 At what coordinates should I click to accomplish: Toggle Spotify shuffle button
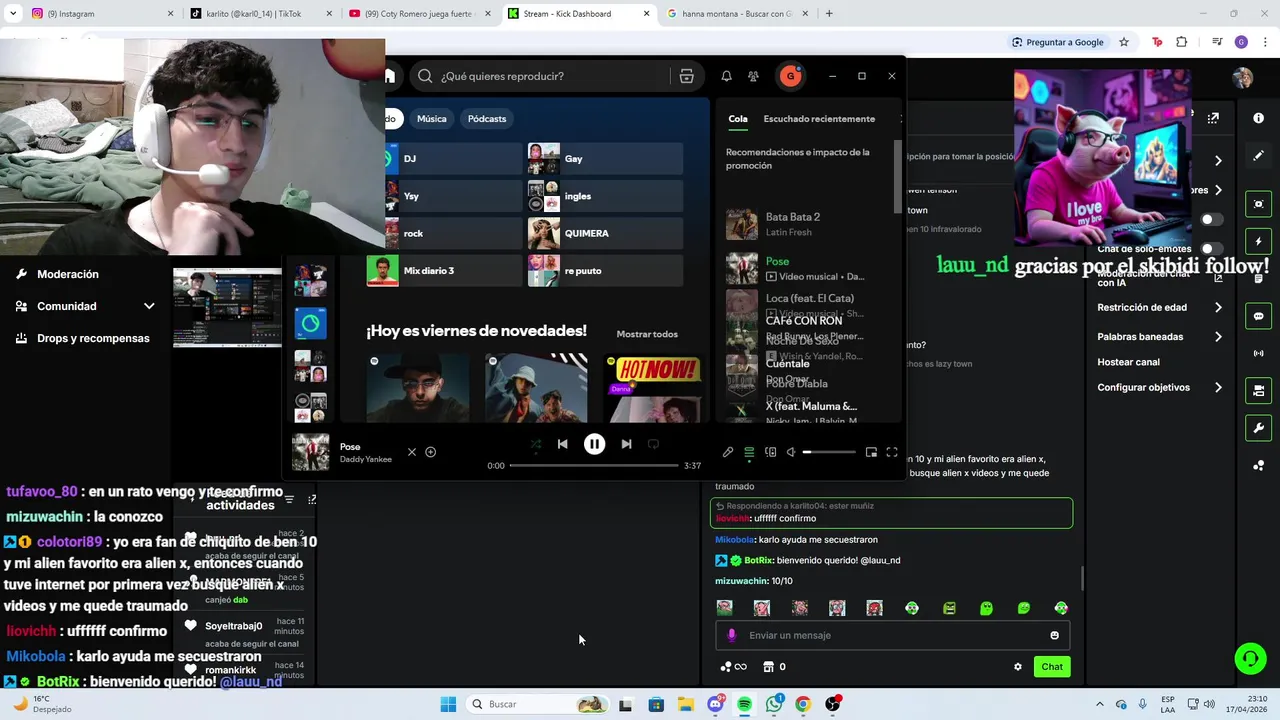(536, 444)
